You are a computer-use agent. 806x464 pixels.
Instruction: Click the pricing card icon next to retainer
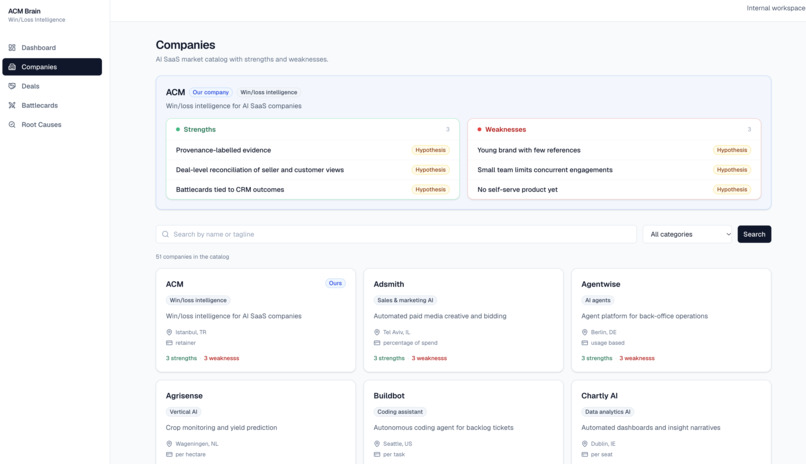pyautogui.click(x=169, y=343)
